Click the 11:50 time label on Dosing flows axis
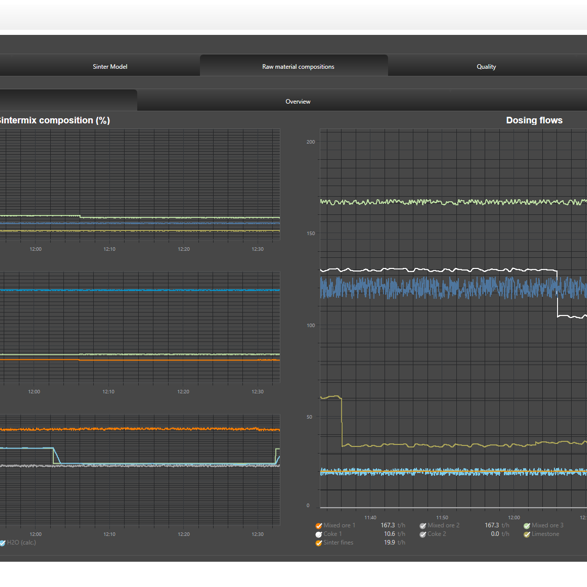Image resolution: width=587 pixels, height=587 pixels. (442, 517)
